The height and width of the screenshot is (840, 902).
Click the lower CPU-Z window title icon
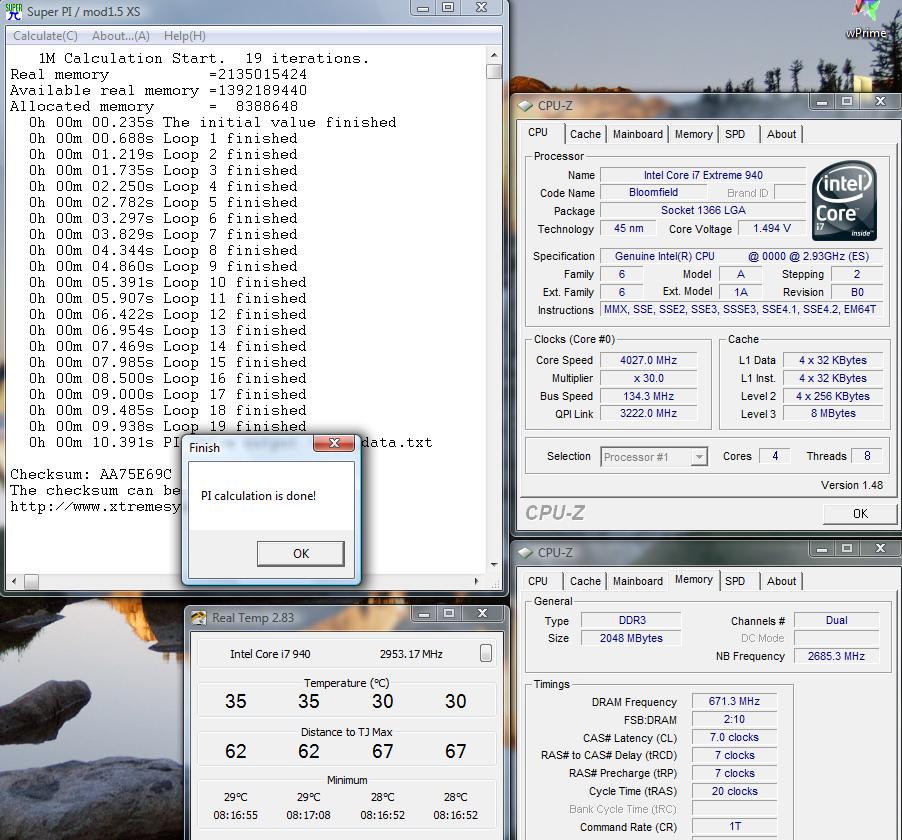[x=525, y=552]
